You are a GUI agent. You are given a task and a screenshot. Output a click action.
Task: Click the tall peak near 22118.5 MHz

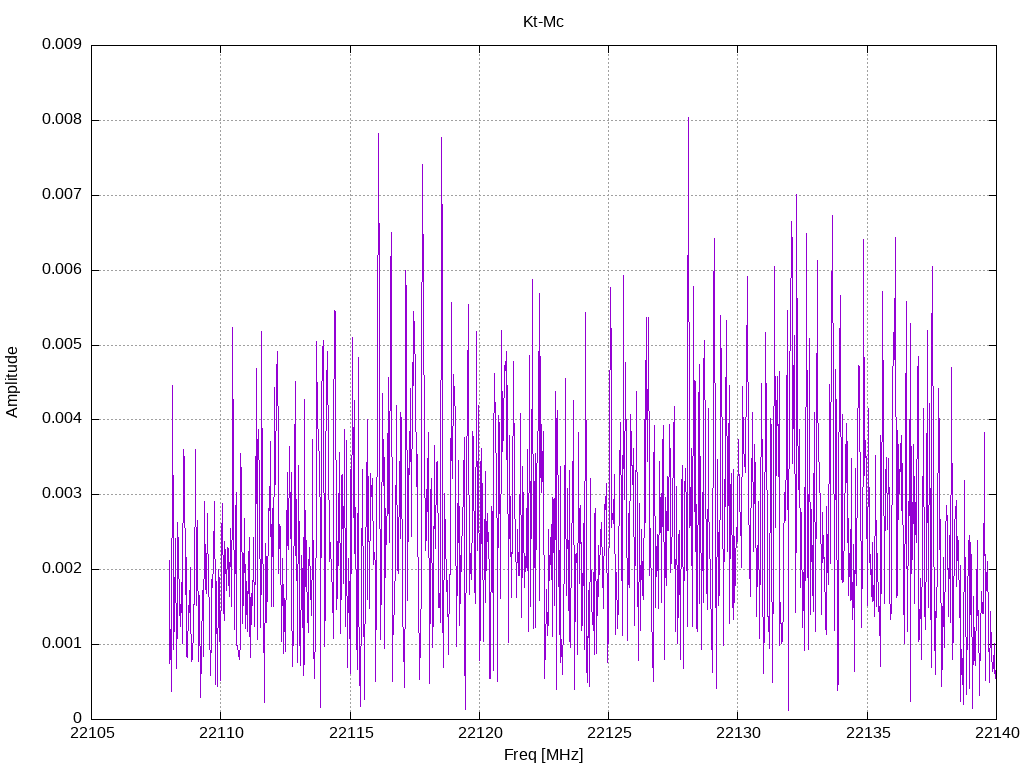(x=441, y=138)
